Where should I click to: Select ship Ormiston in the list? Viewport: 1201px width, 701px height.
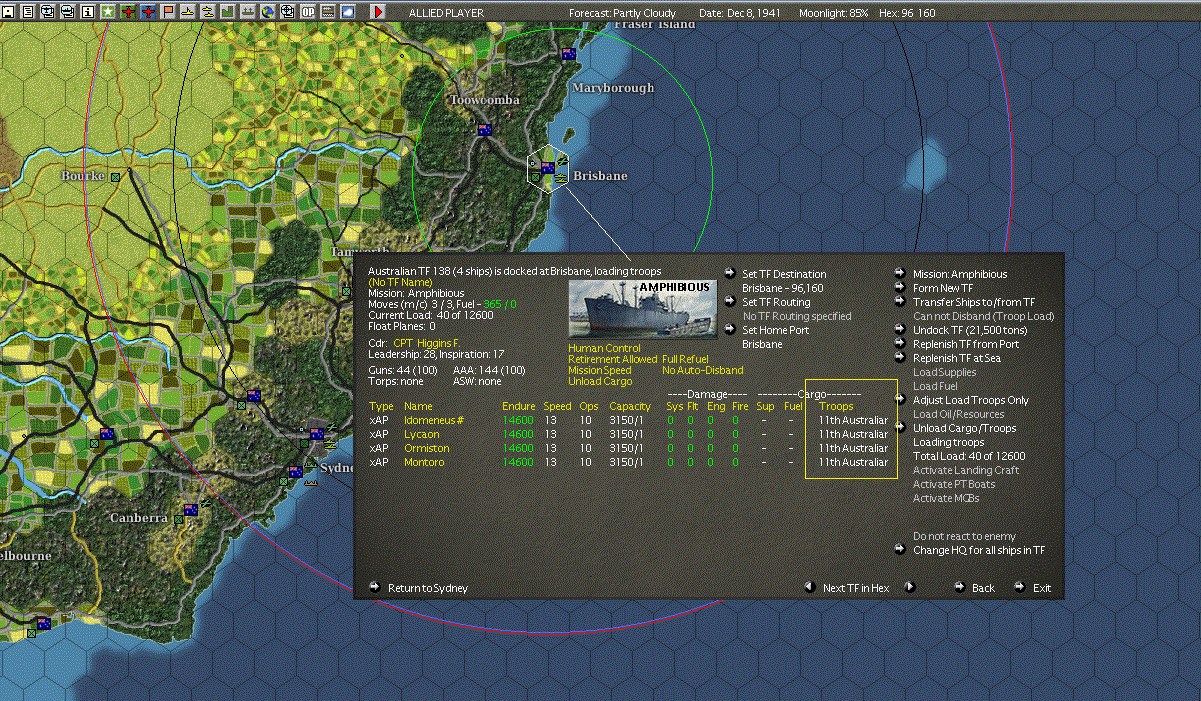tap(426, 448)
